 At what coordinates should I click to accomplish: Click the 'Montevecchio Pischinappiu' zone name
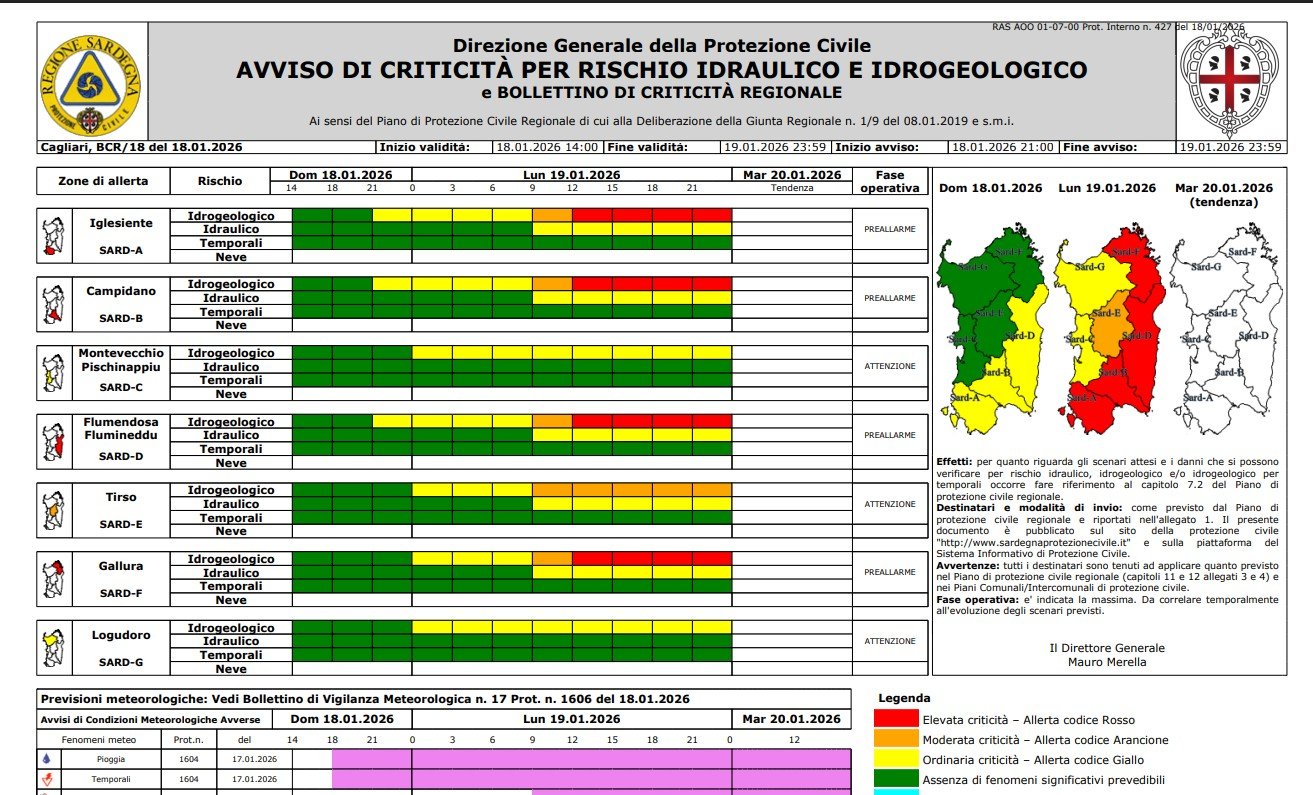[122, 360]
